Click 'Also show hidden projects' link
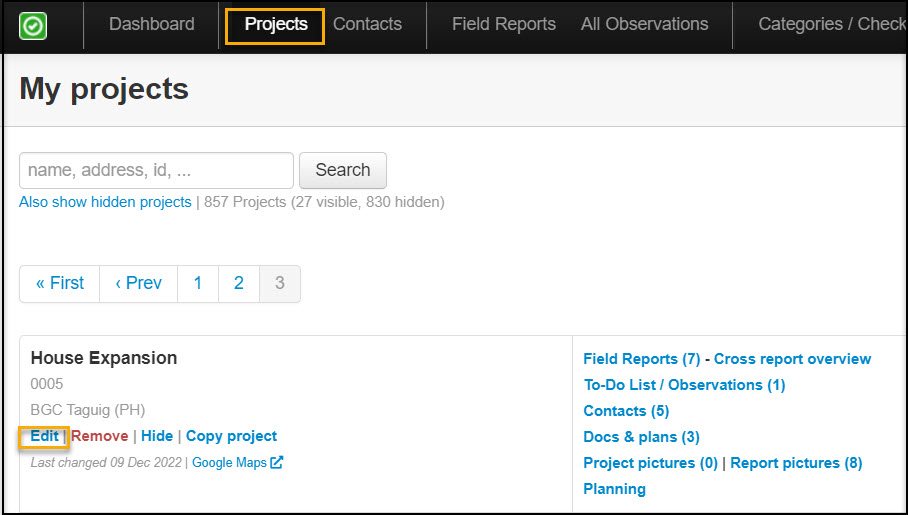The height and width of the screenshot is (515, 908). (x=105, y=202)
